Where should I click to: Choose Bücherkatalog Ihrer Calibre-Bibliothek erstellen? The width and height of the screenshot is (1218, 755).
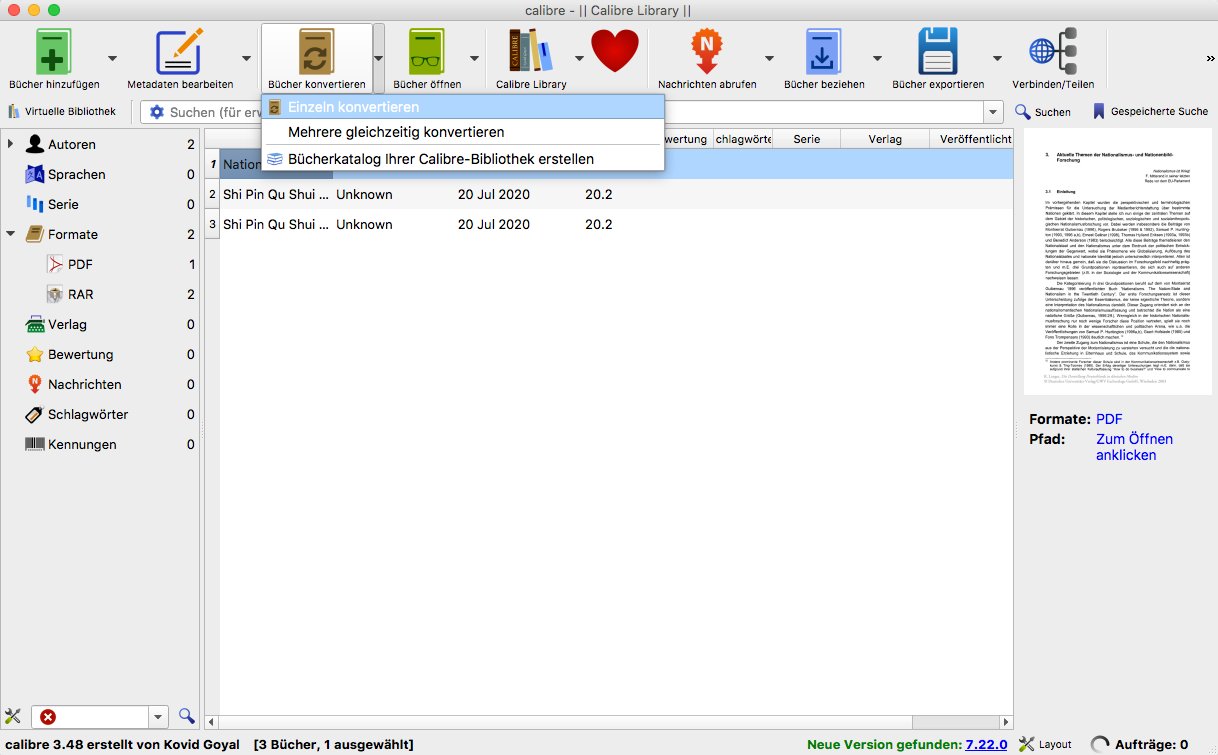(463, 158)
